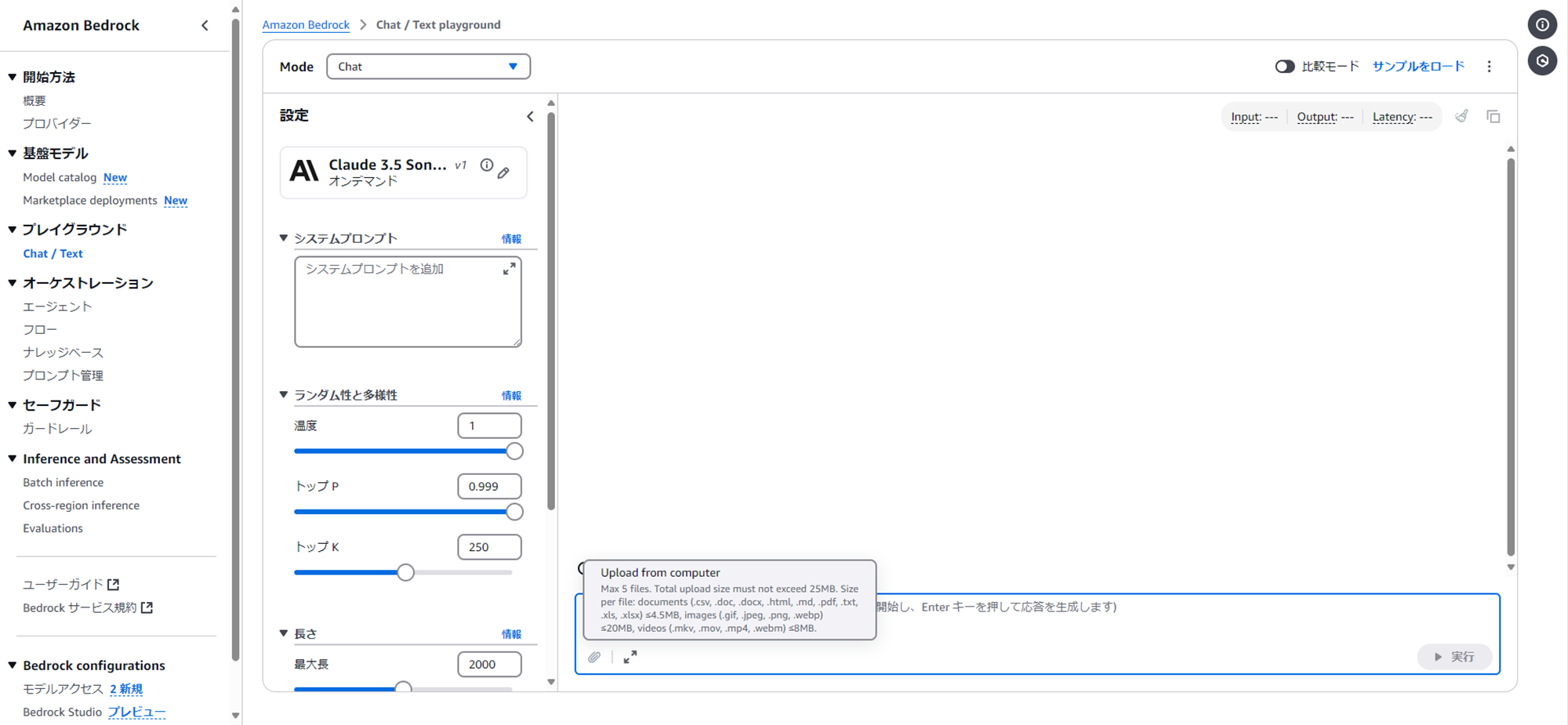Collapse the 開始方法 section
The image size is (1568, 725).
point(13,77)
